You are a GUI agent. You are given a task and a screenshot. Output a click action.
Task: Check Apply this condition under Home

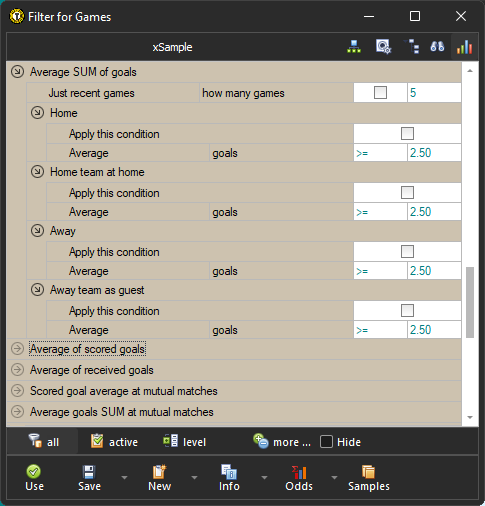[407, 134]
